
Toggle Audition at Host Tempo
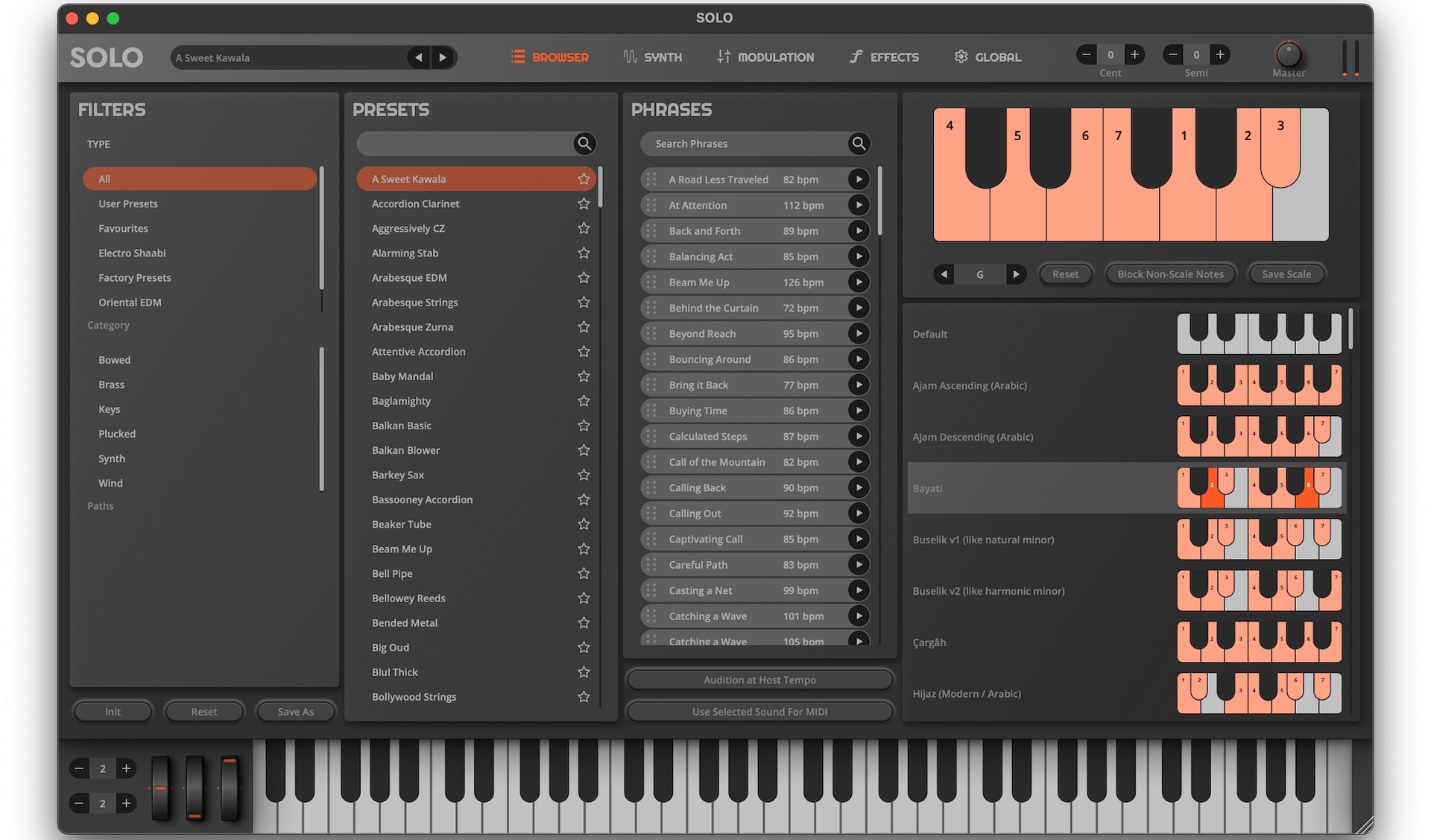[x=759, y=680]
